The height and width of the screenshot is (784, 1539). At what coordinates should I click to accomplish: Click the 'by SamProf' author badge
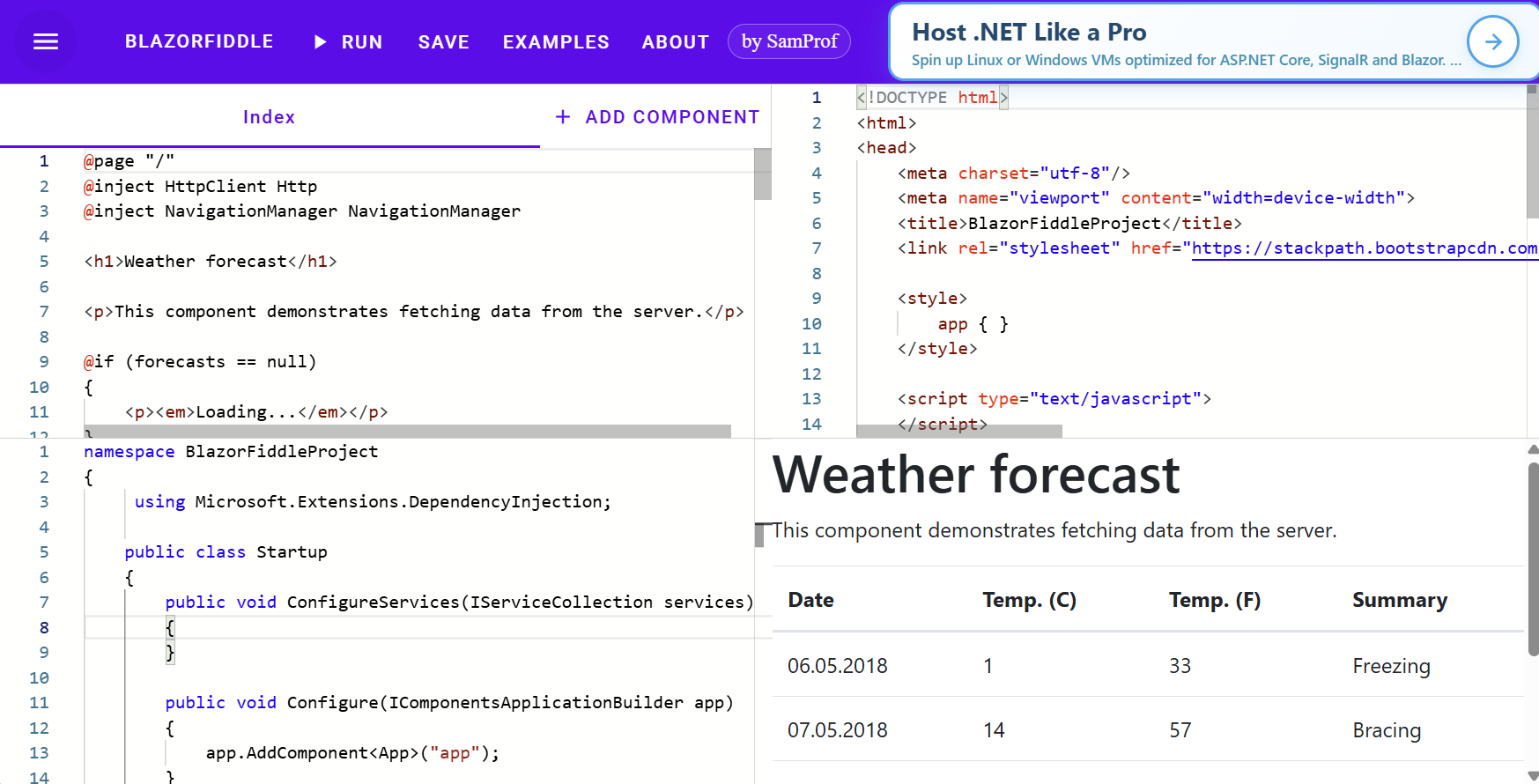789,41
